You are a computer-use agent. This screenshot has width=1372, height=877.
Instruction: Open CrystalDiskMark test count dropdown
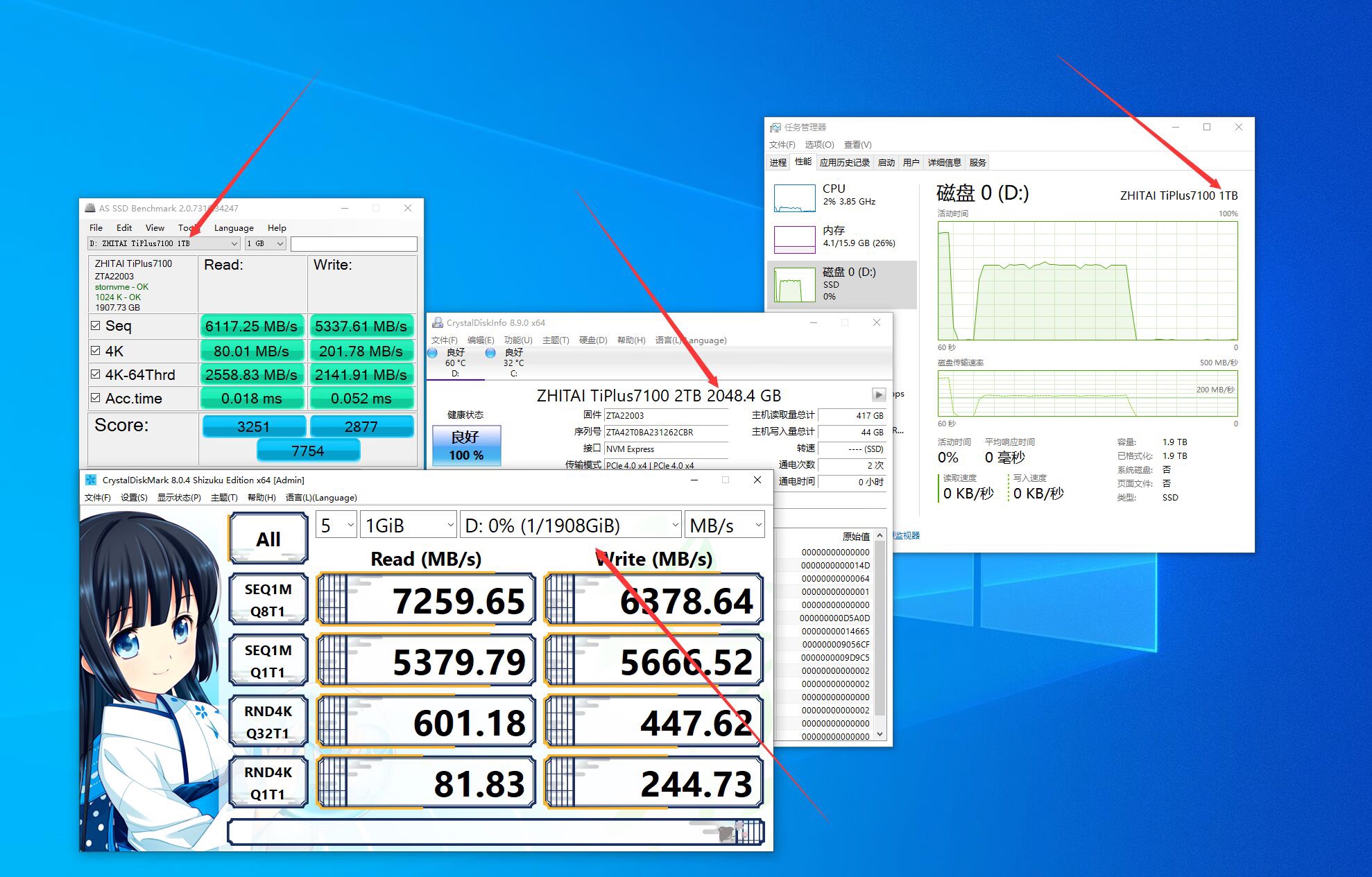(x=336, y=526)
